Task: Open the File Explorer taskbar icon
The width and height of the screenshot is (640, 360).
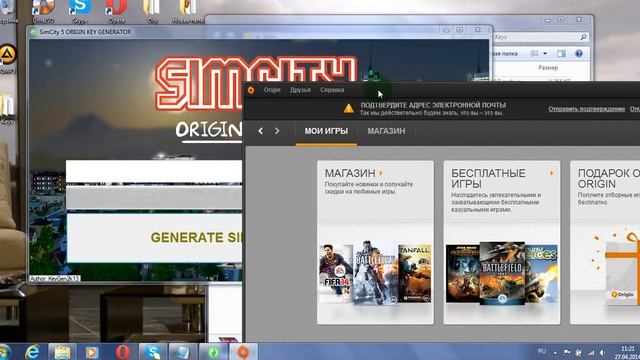Action: click(62, 352)
